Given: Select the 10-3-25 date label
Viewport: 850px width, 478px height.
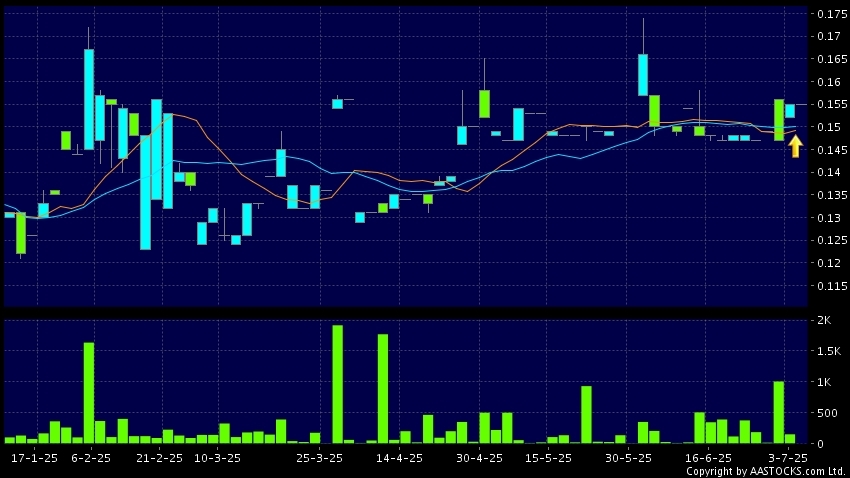Looking at the screenshot, I should click(217, 458).
